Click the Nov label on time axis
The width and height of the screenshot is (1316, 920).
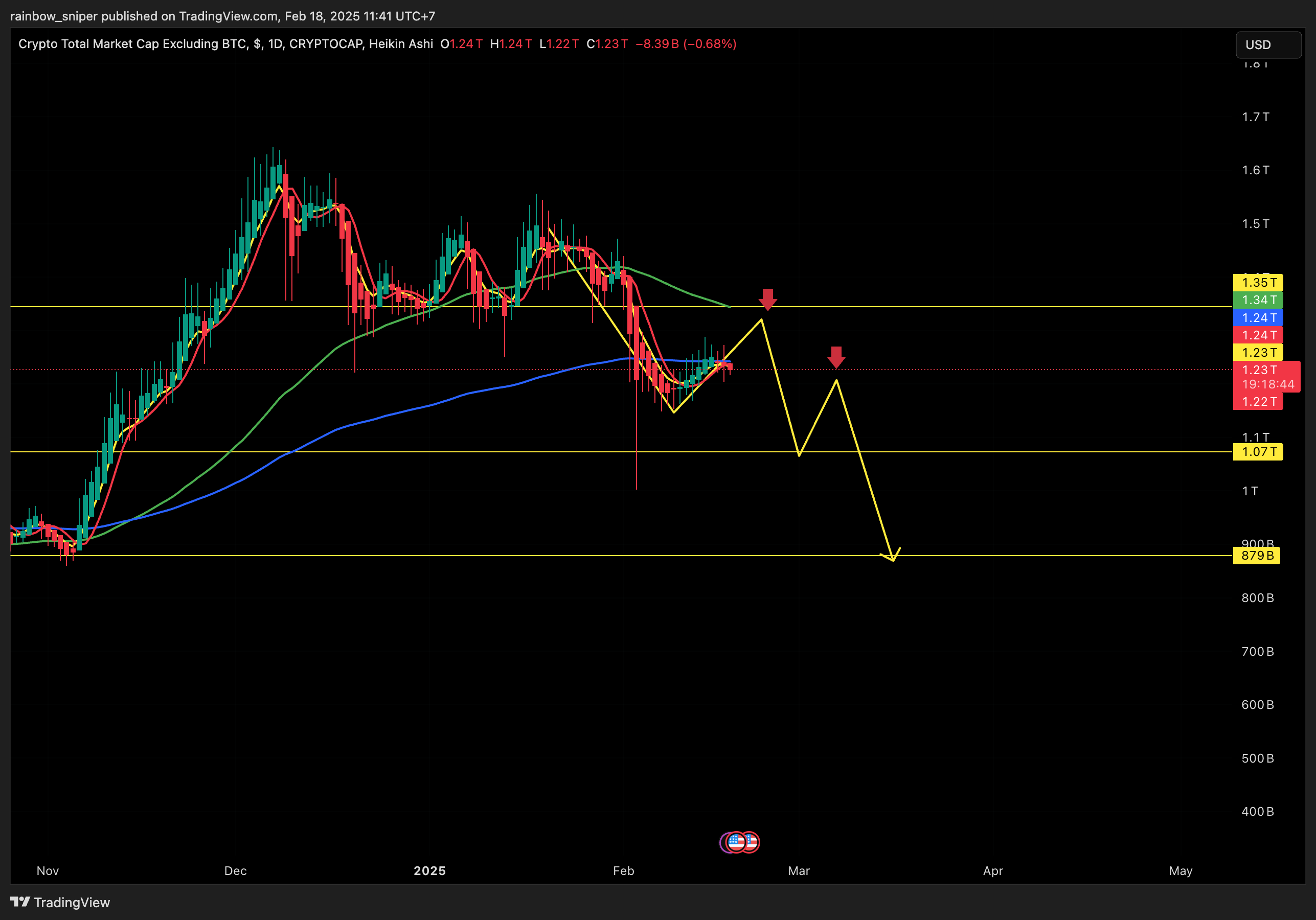tap(48, 871)
